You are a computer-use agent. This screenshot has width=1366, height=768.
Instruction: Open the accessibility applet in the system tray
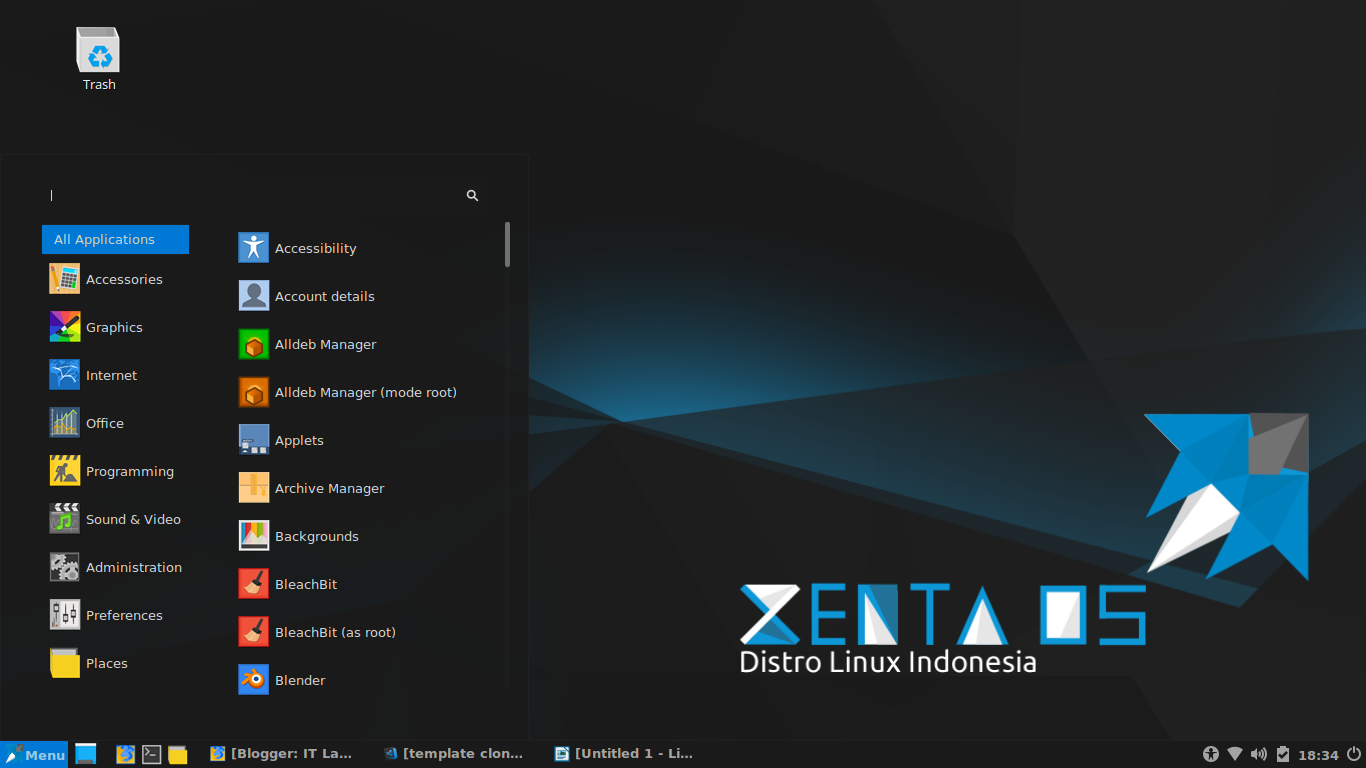pos(1211,754)
